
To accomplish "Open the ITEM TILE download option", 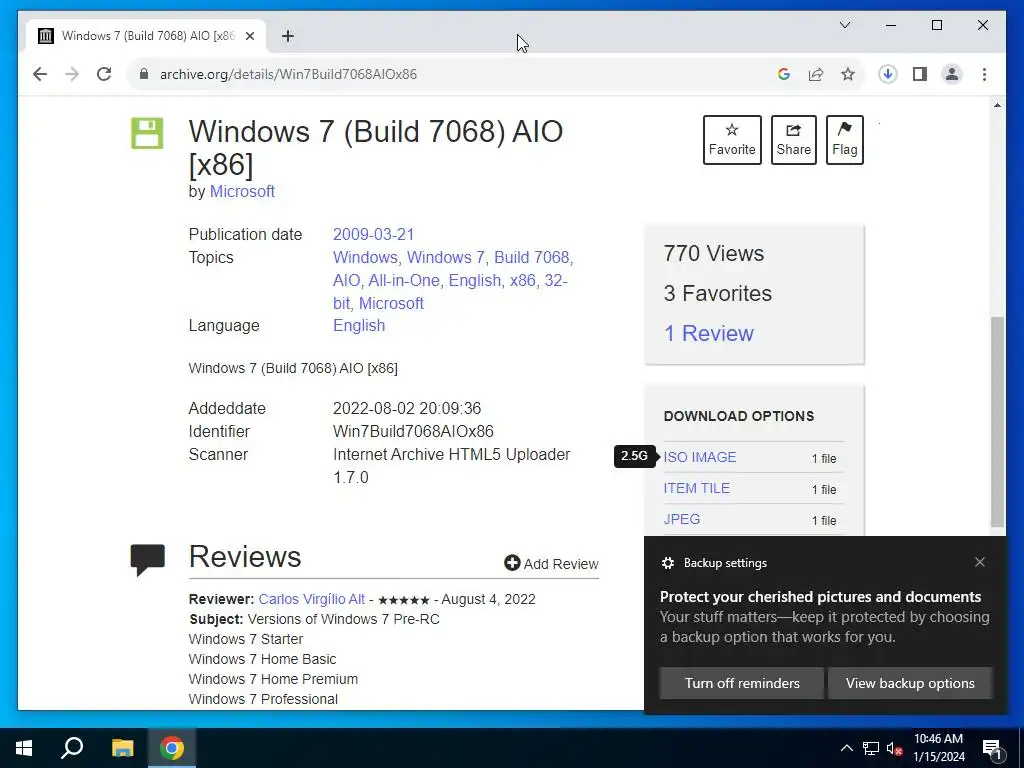I will pyautogui.click(x=696, y=488).
